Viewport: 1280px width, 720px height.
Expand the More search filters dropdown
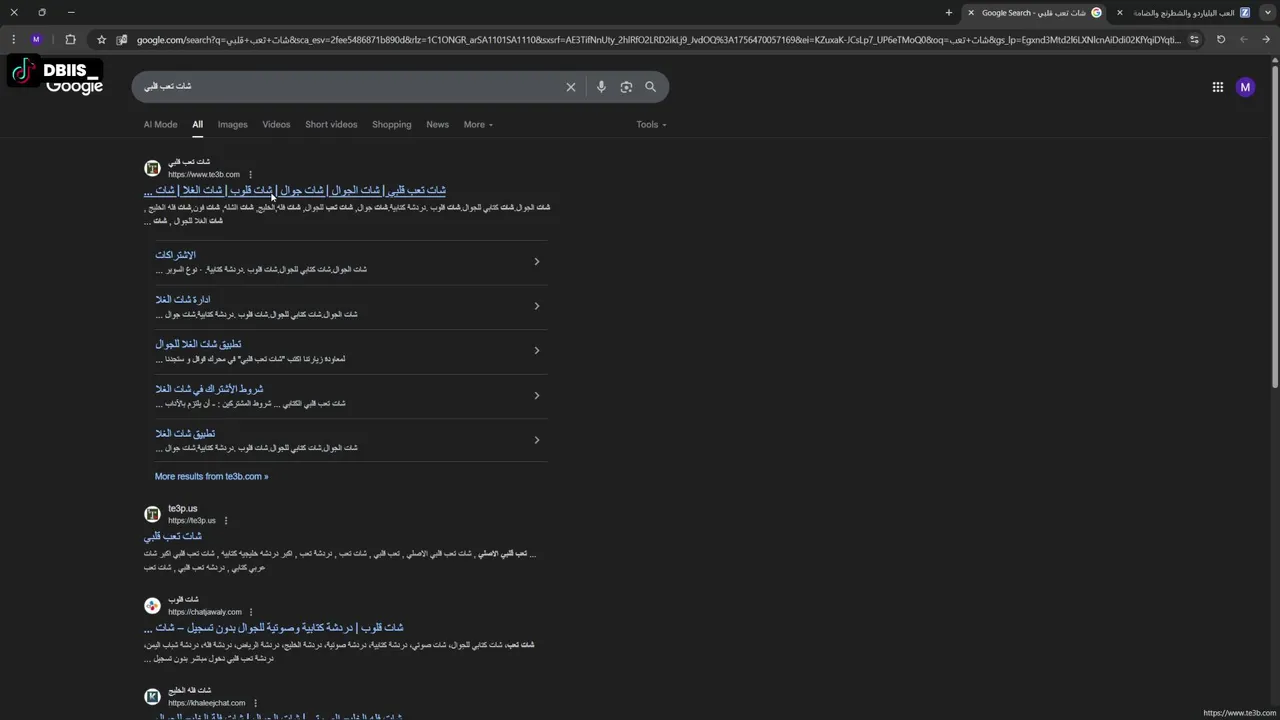478,125
